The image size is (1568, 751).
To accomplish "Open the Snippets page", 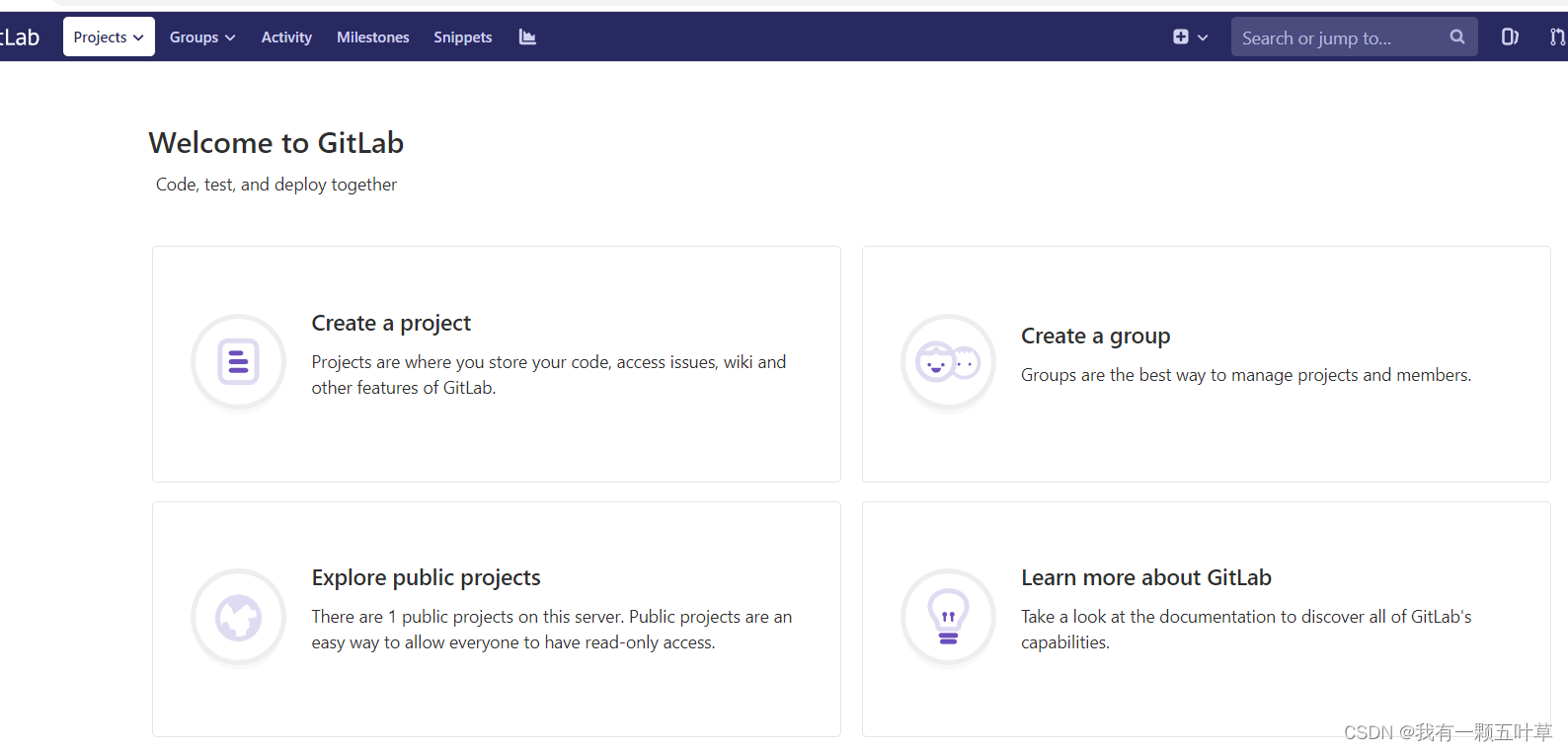I will (462, 37).
